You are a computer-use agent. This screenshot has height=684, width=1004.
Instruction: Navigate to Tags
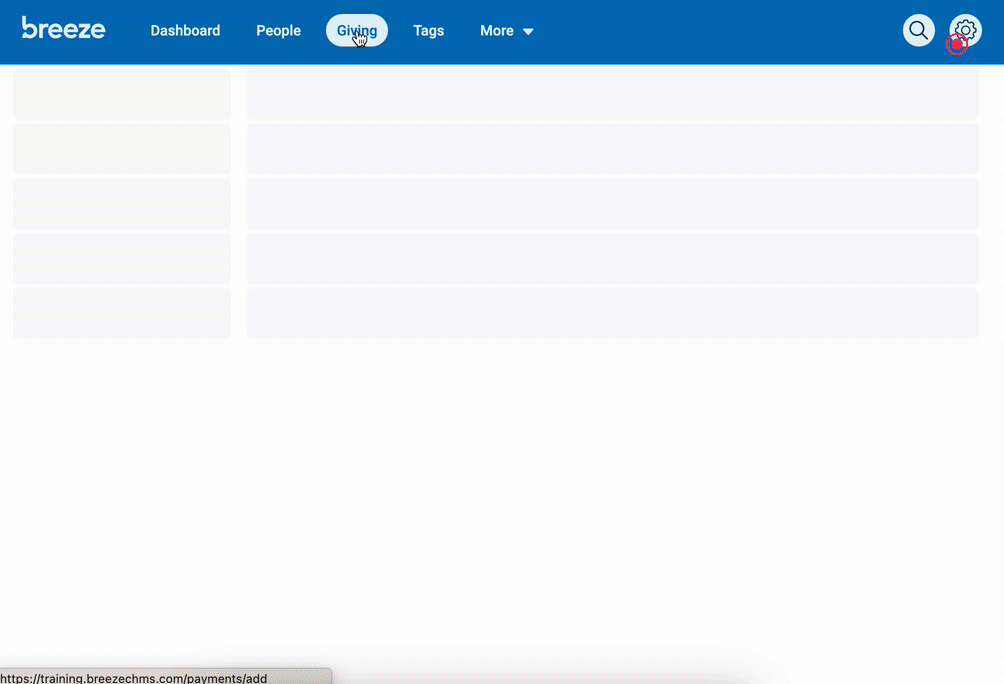pos(428,31)
